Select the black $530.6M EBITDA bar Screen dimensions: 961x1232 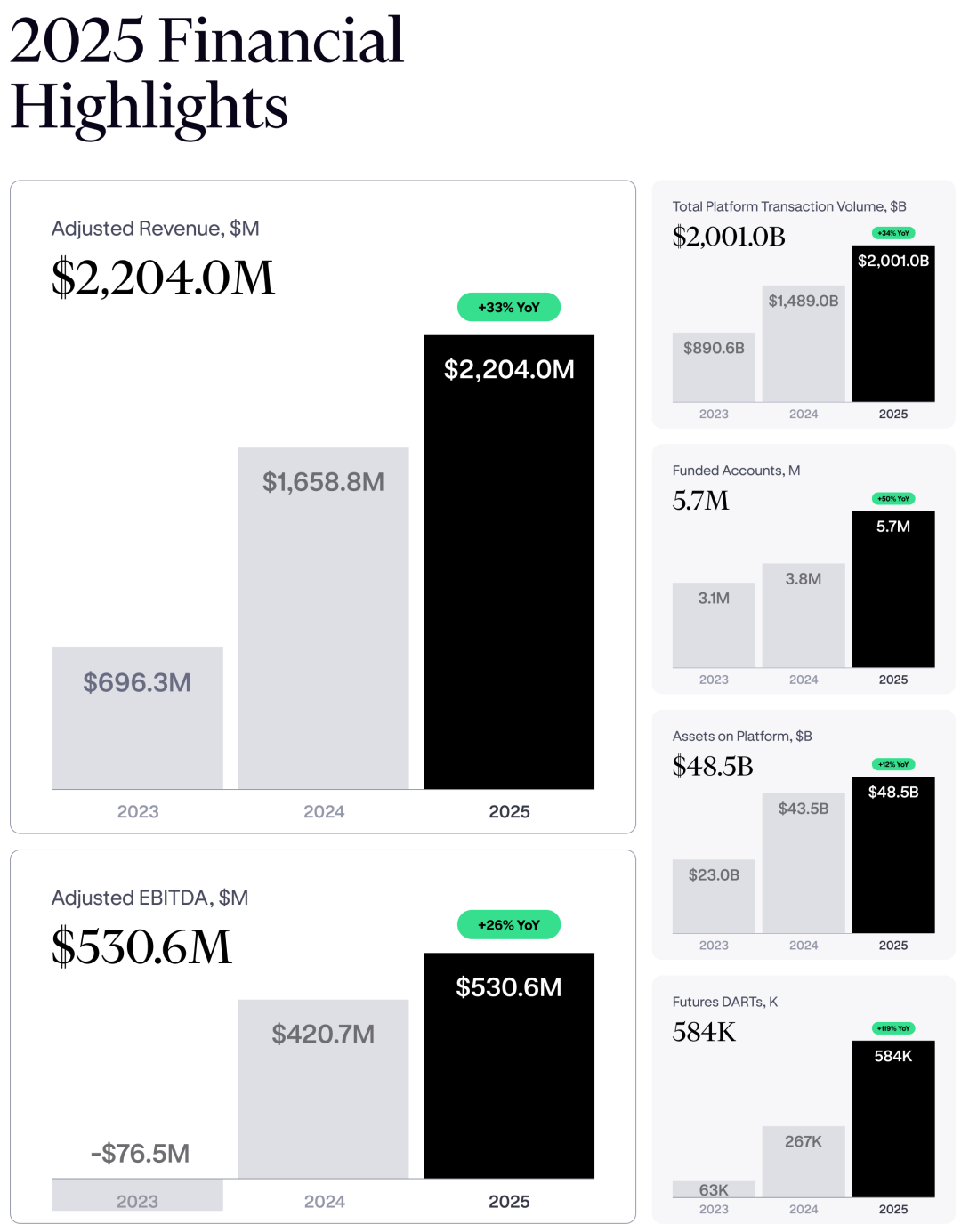pyautogui.click(x=509, y=1065)
